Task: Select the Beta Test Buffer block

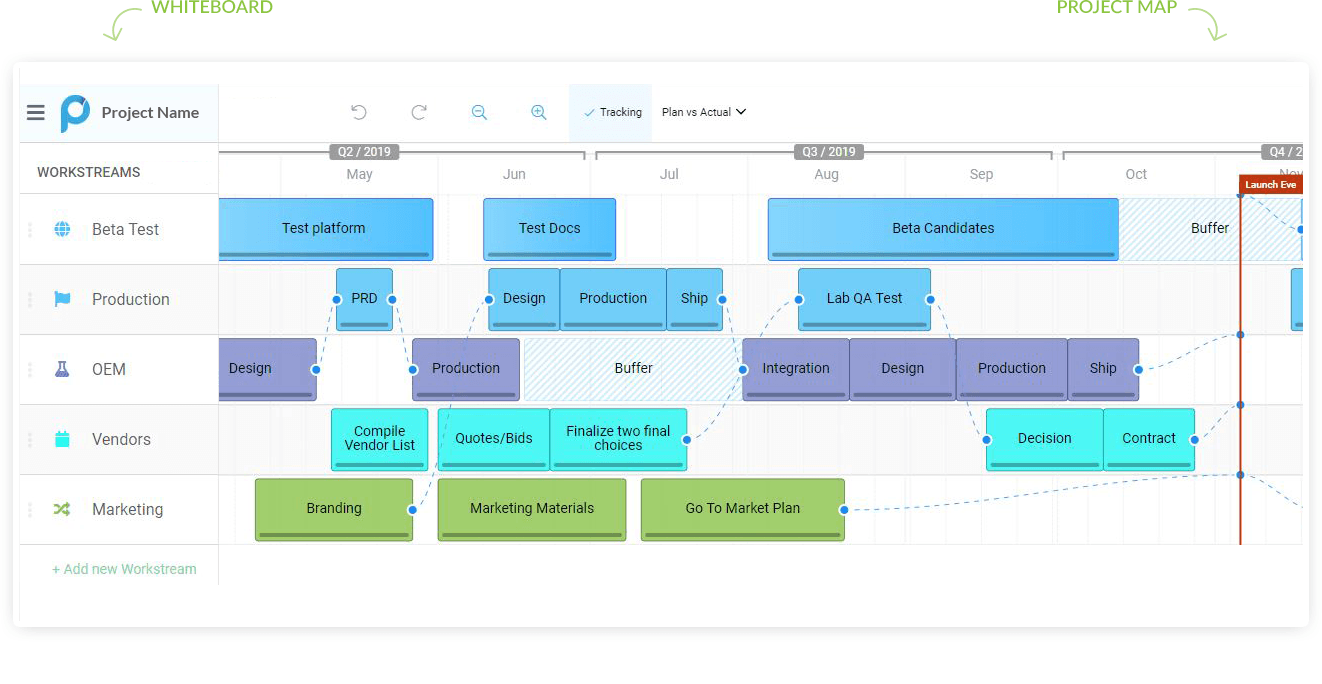Action: coord(1209,229)
